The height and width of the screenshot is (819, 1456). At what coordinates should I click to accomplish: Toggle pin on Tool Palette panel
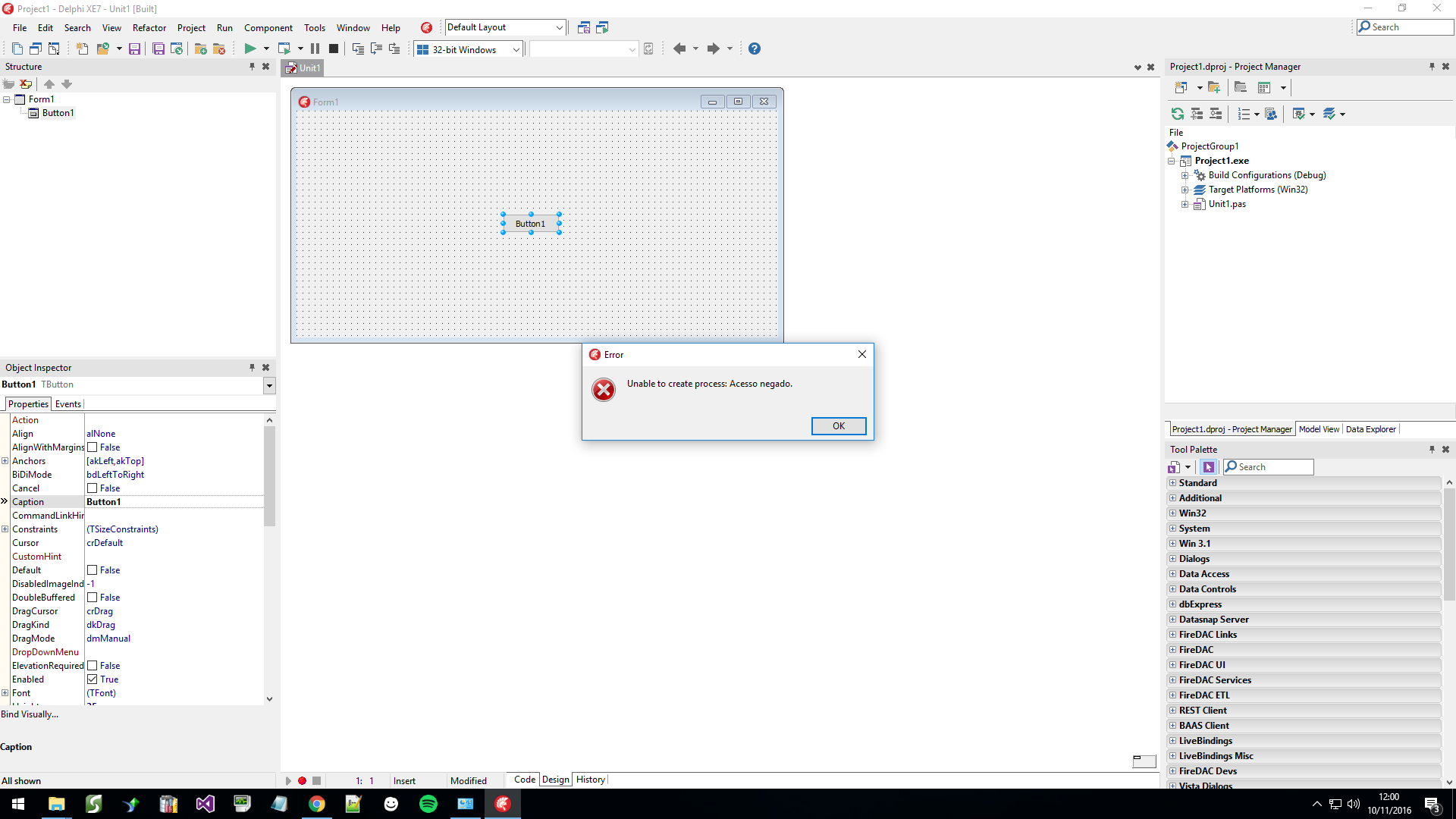click(x=1432, y=449)
